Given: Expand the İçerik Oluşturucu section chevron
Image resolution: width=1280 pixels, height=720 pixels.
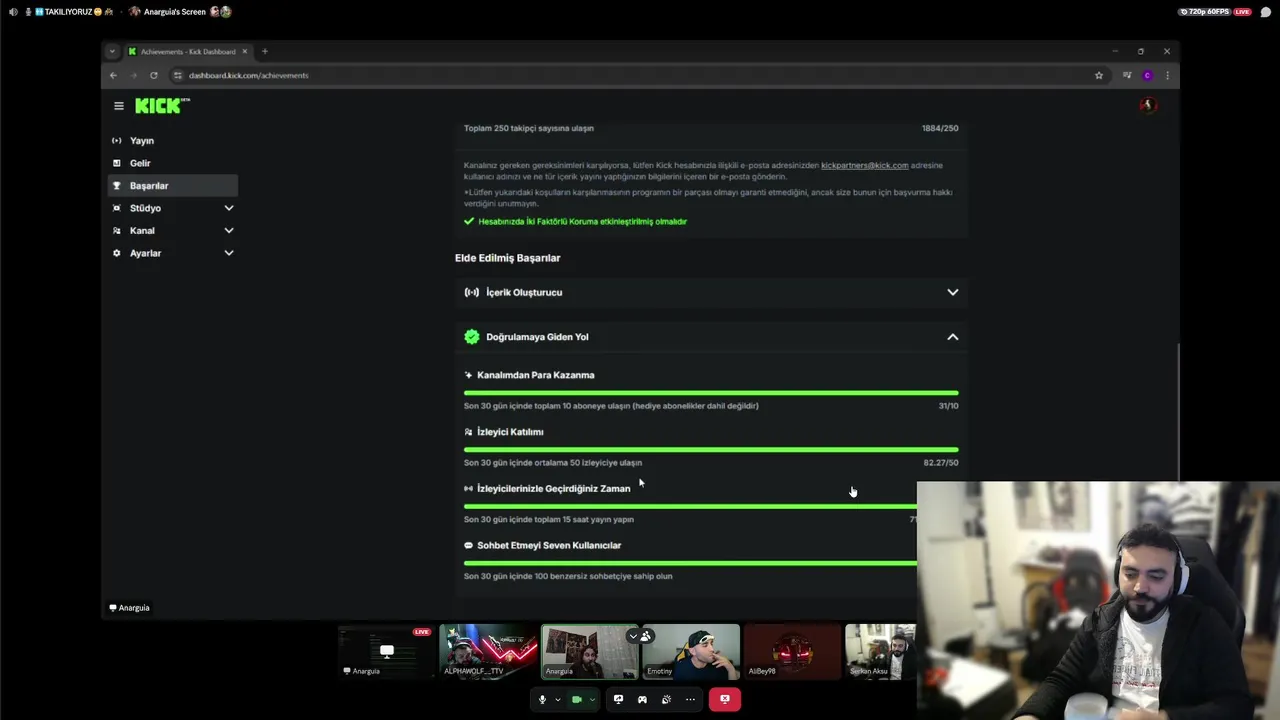Looking at the screenshot, I should pos(953,292).
